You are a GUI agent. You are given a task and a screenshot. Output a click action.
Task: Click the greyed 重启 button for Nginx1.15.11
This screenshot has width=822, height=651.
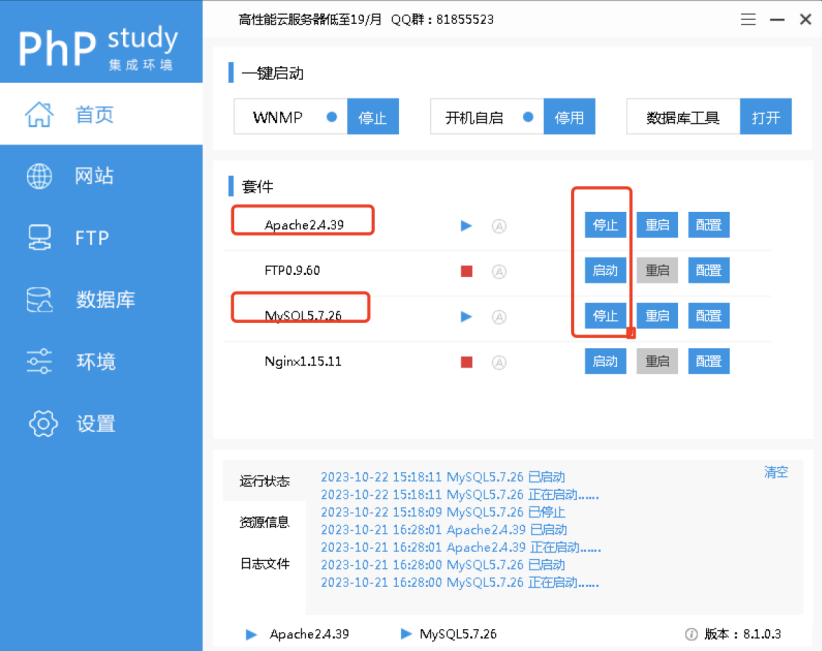[x=657, y=361]
